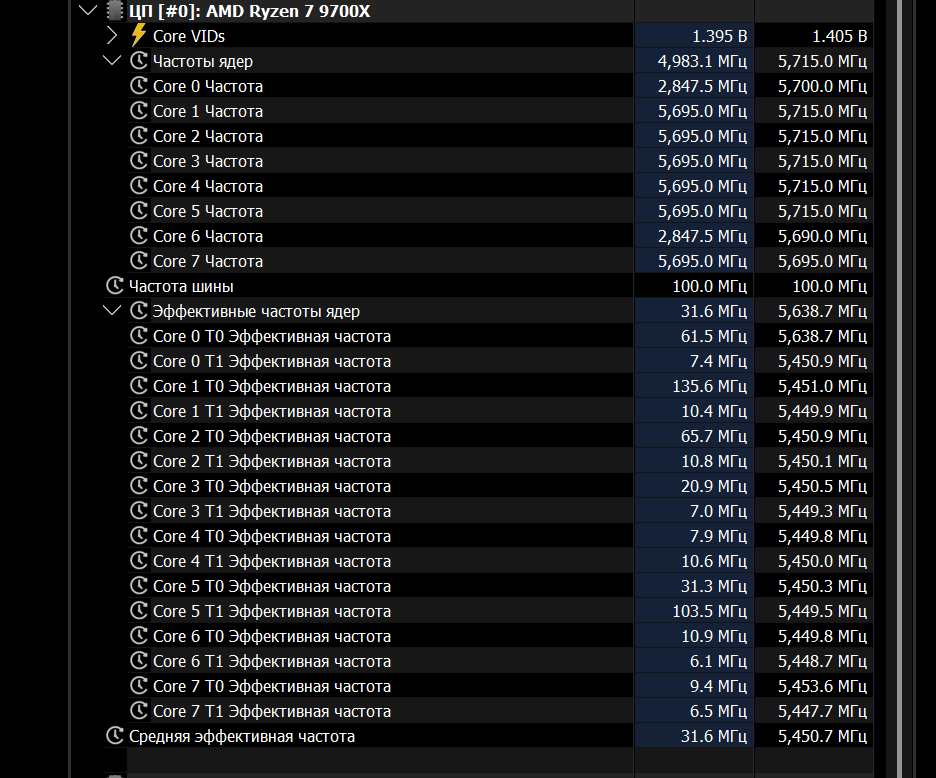Click the 5,447.7 МГц value of Core 7 T1
Viewport: 936px width, 778px height.
[x=822, y=712]
